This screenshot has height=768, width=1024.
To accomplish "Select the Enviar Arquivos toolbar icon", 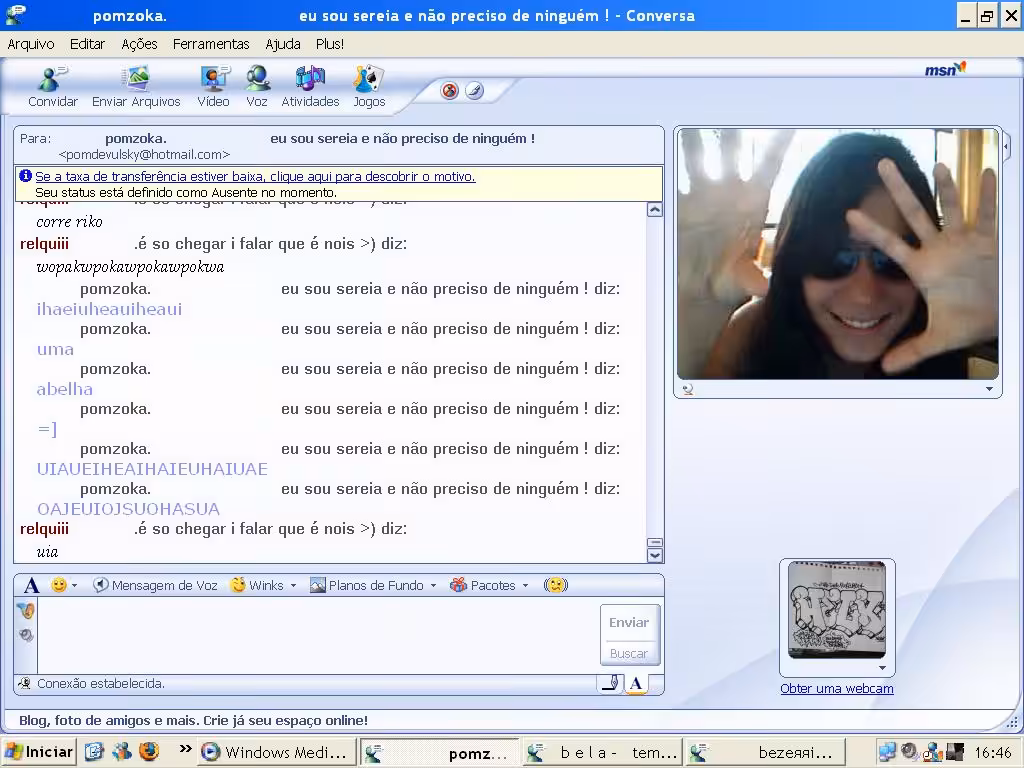I will [x=136, y=86].
